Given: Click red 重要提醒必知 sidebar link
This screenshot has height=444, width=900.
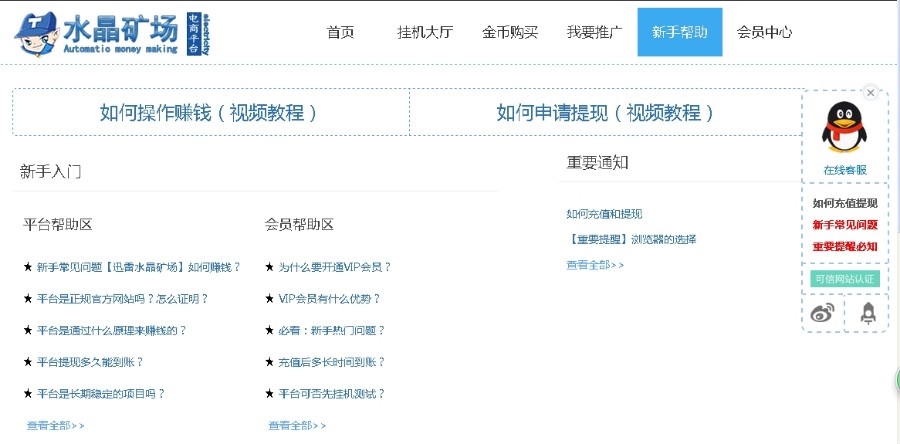Looking at the screenshot, I should (845, 247).
